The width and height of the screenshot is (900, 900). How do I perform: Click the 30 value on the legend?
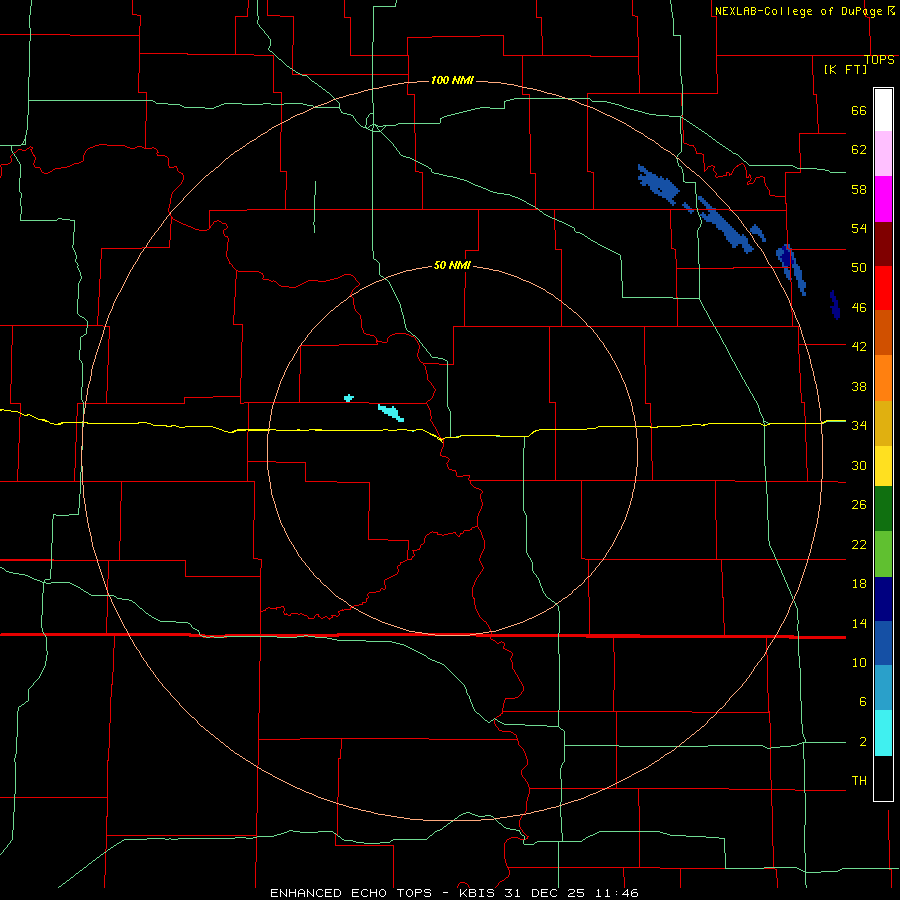pyautogui.click(x=859, y=465)
